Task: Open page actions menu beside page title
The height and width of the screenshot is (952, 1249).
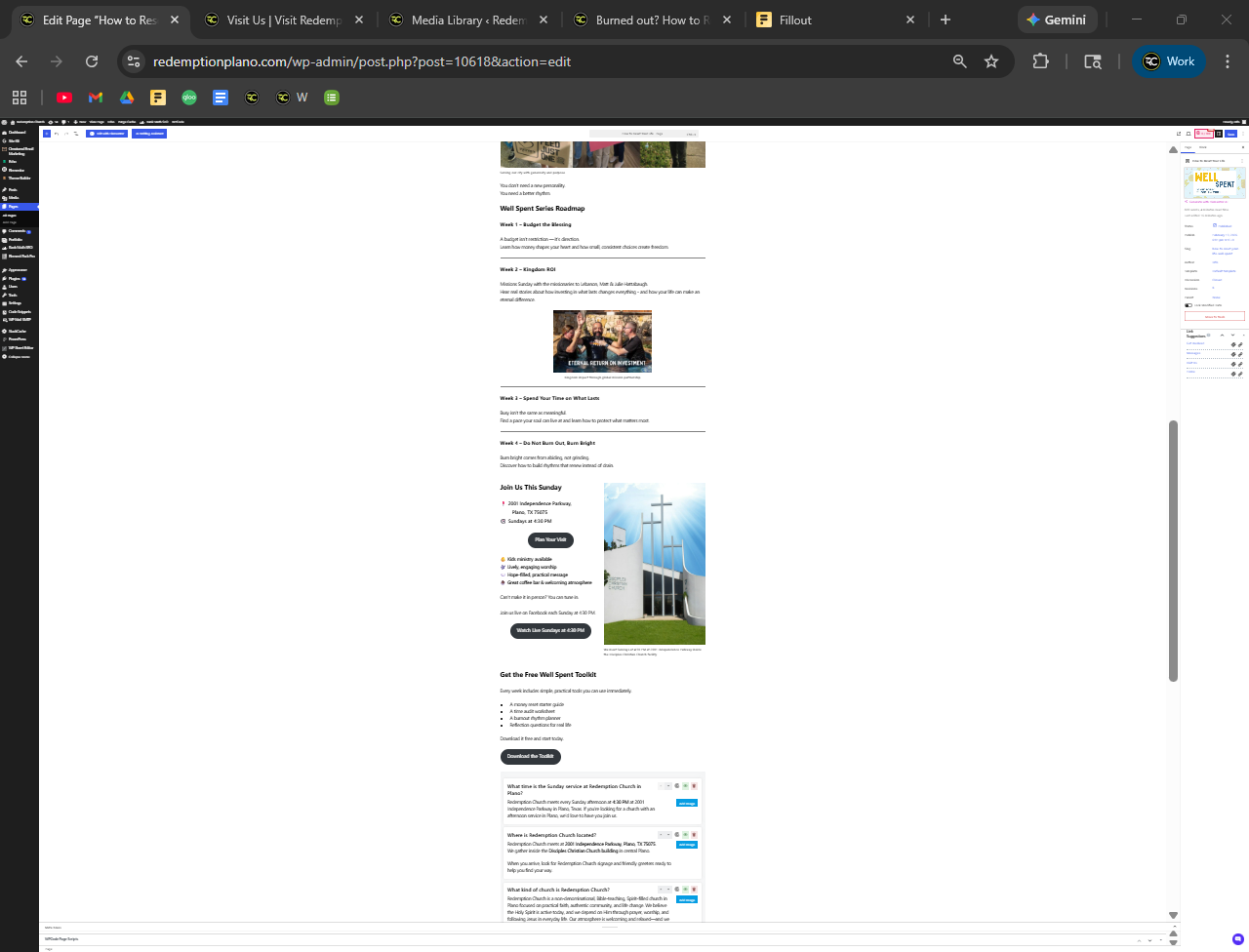Action: point(1242,161)
